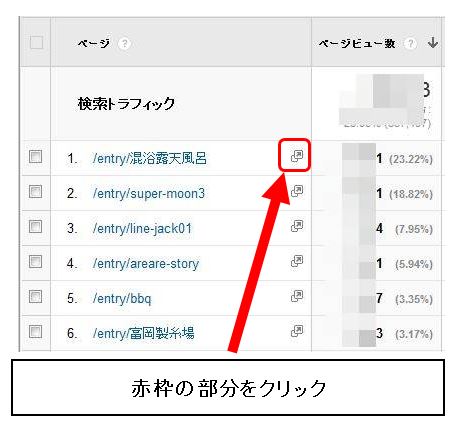The height and width of the screenshot is (427, 458).
Task: Follow the /entry/line-jack01 link
Action: click(142, 229)
